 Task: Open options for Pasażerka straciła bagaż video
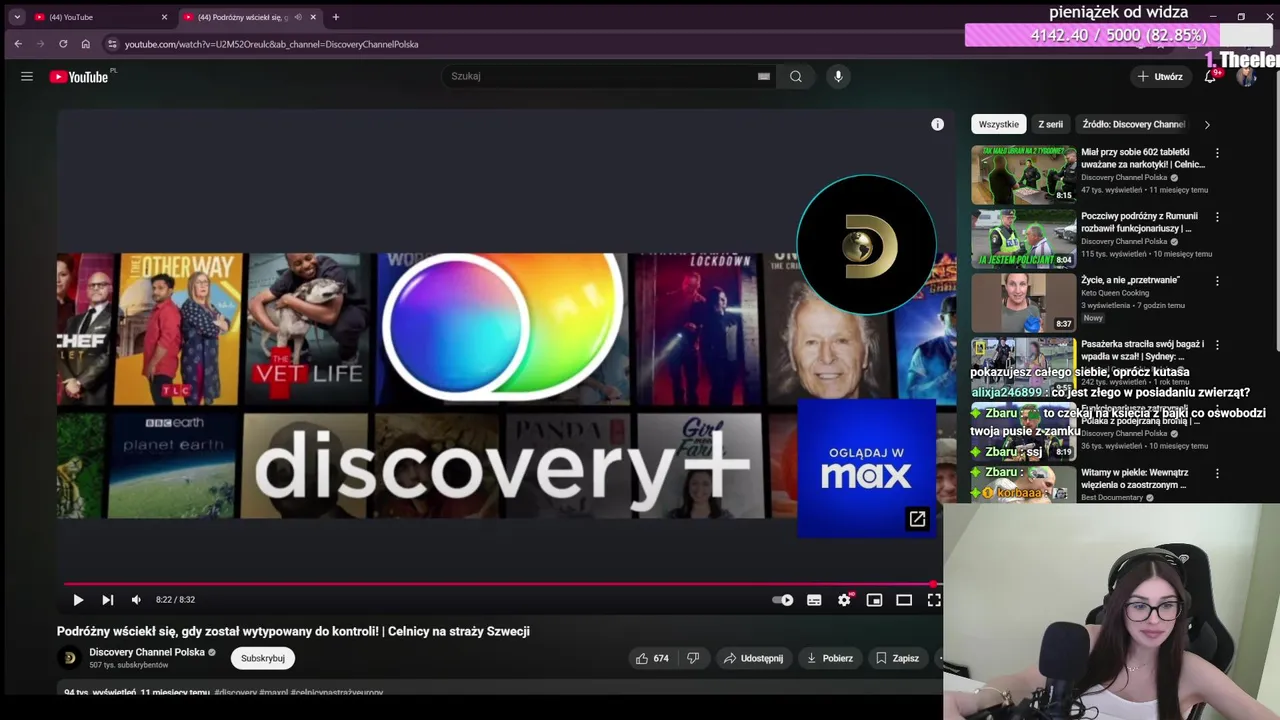click(x=1217, y=345)
